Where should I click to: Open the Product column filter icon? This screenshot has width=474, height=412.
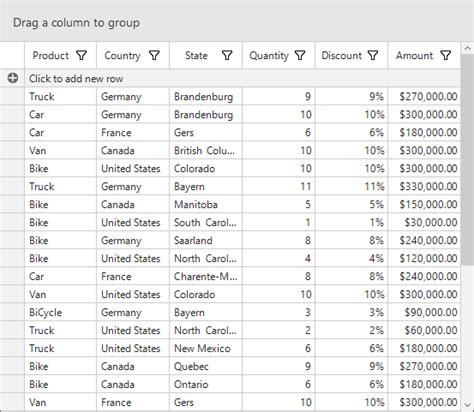[x=82, y=55]
